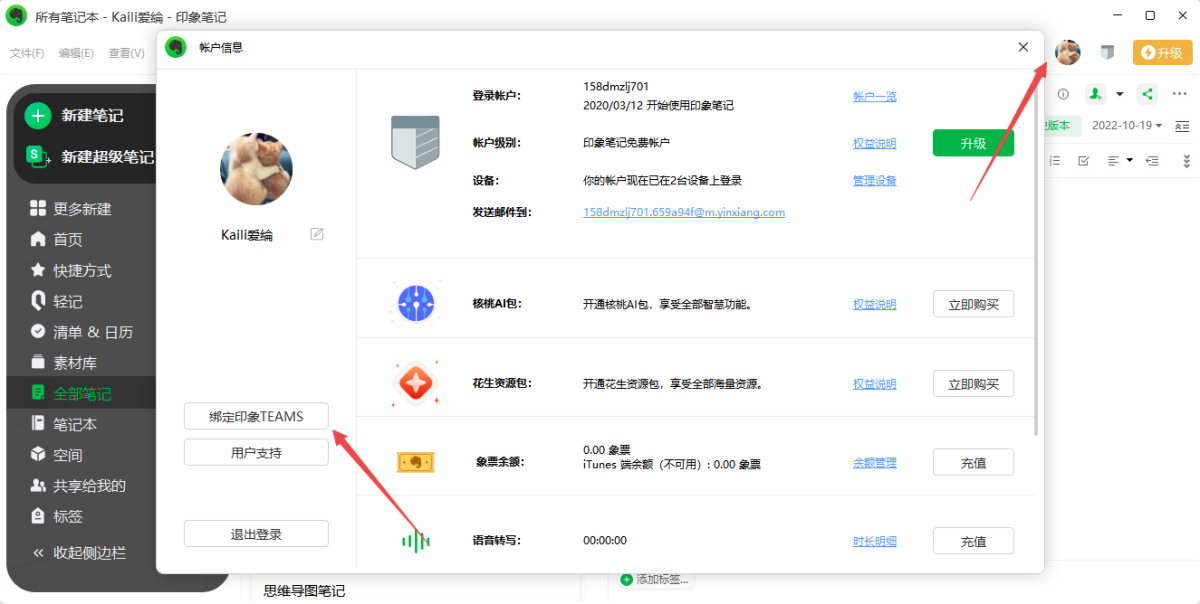Click the orange 升级 upgrade button
The height and width of the screenshot is (604, 1200).
1162,52
